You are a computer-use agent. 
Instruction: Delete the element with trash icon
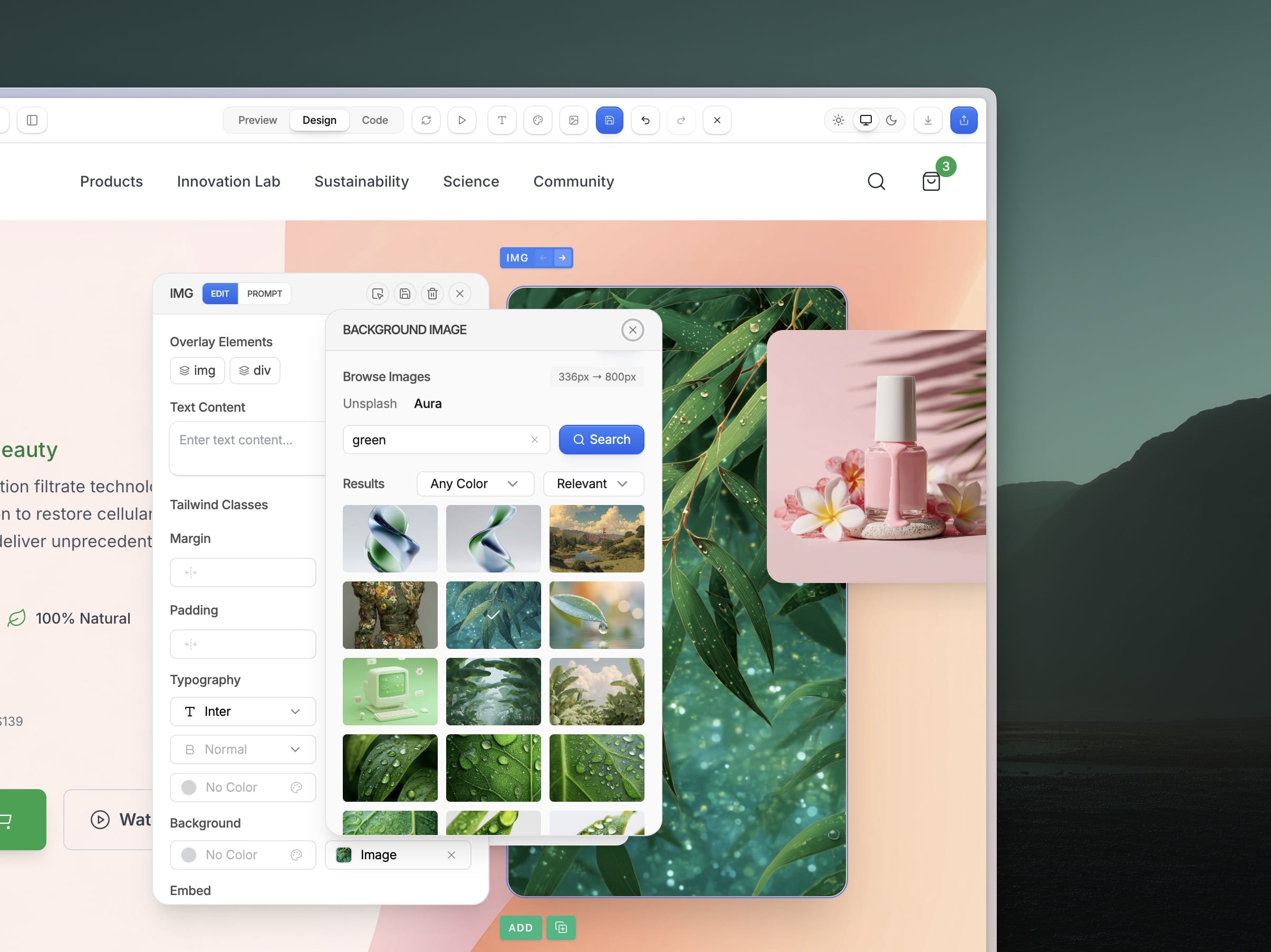[x=432, y=294]
